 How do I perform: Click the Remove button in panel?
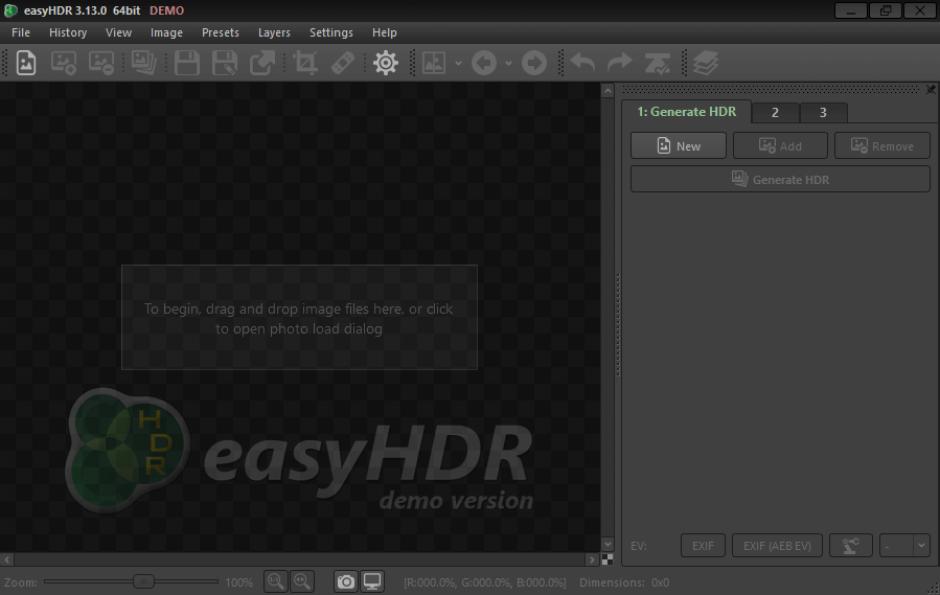882,146
